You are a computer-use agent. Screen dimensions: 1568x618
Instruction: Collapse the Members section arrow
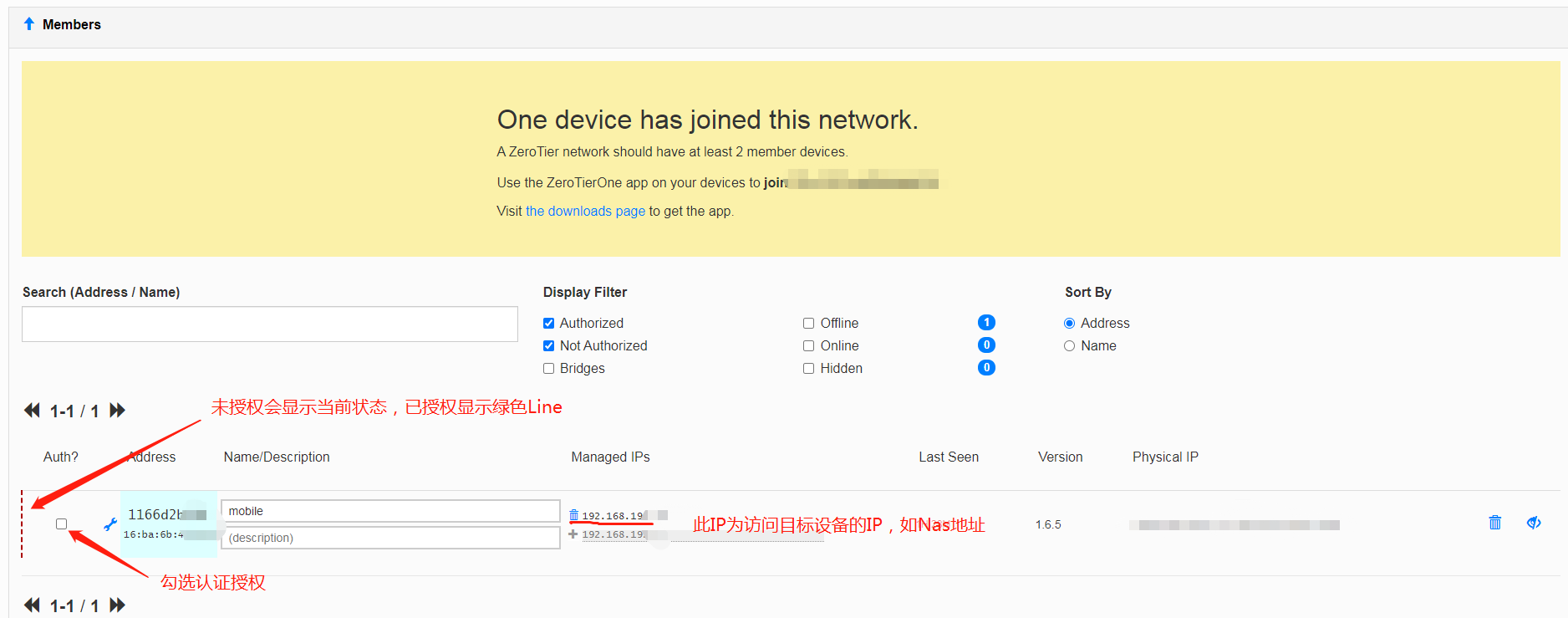(29, 24)
